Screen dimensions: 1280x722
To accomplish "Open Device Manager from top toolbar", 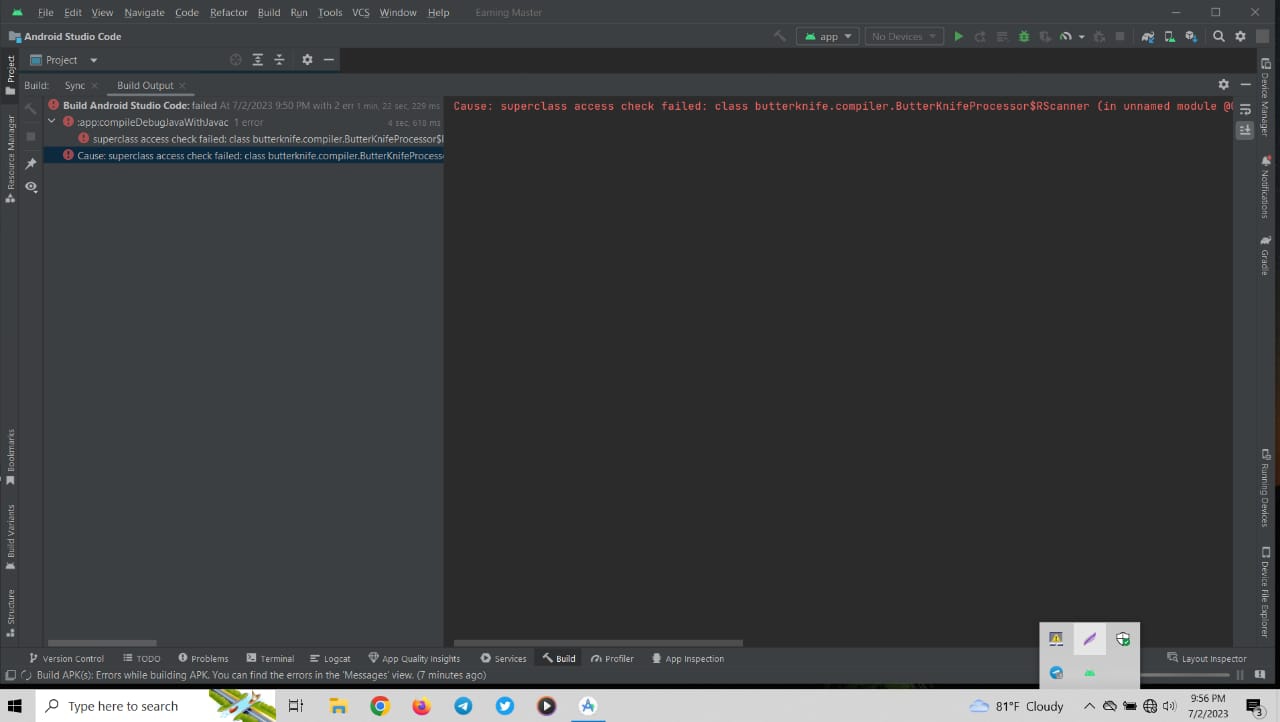I will 1169,37.
